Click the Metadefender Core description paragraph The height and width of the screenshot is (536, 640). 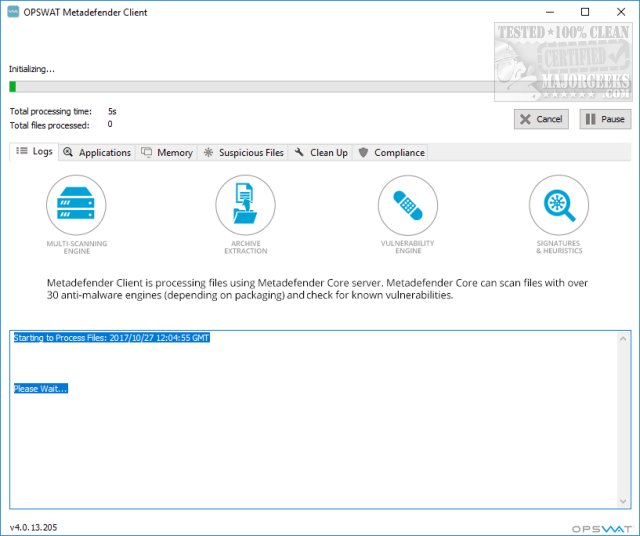coord(317,289)
